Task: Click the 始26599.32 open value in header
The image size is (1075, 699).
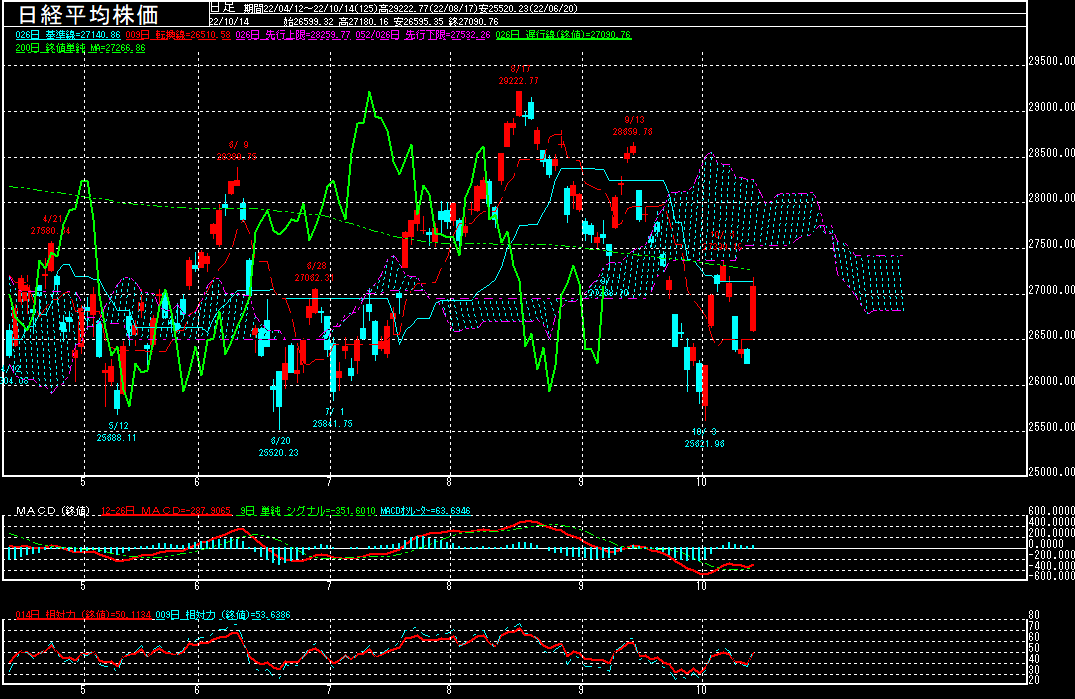Action: point(309,22)
